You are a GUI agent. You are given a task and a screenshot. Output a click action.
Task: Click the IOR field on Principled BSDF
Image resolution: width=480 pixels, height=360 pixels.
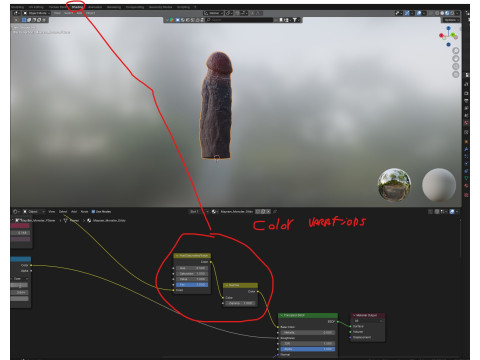click(x=307, y=343)
